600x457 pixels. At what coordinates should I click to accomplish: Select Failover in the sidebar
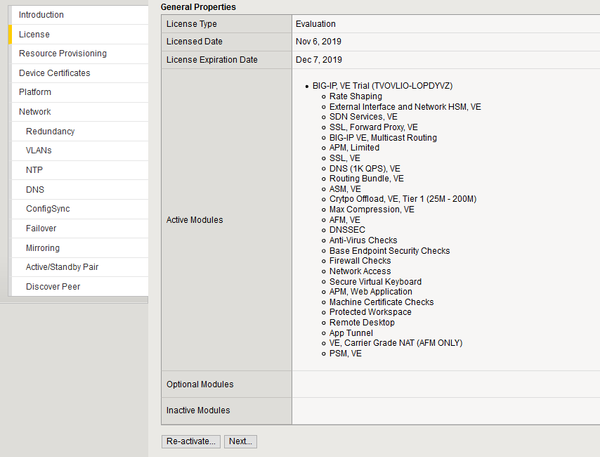[x=42, y=228]
